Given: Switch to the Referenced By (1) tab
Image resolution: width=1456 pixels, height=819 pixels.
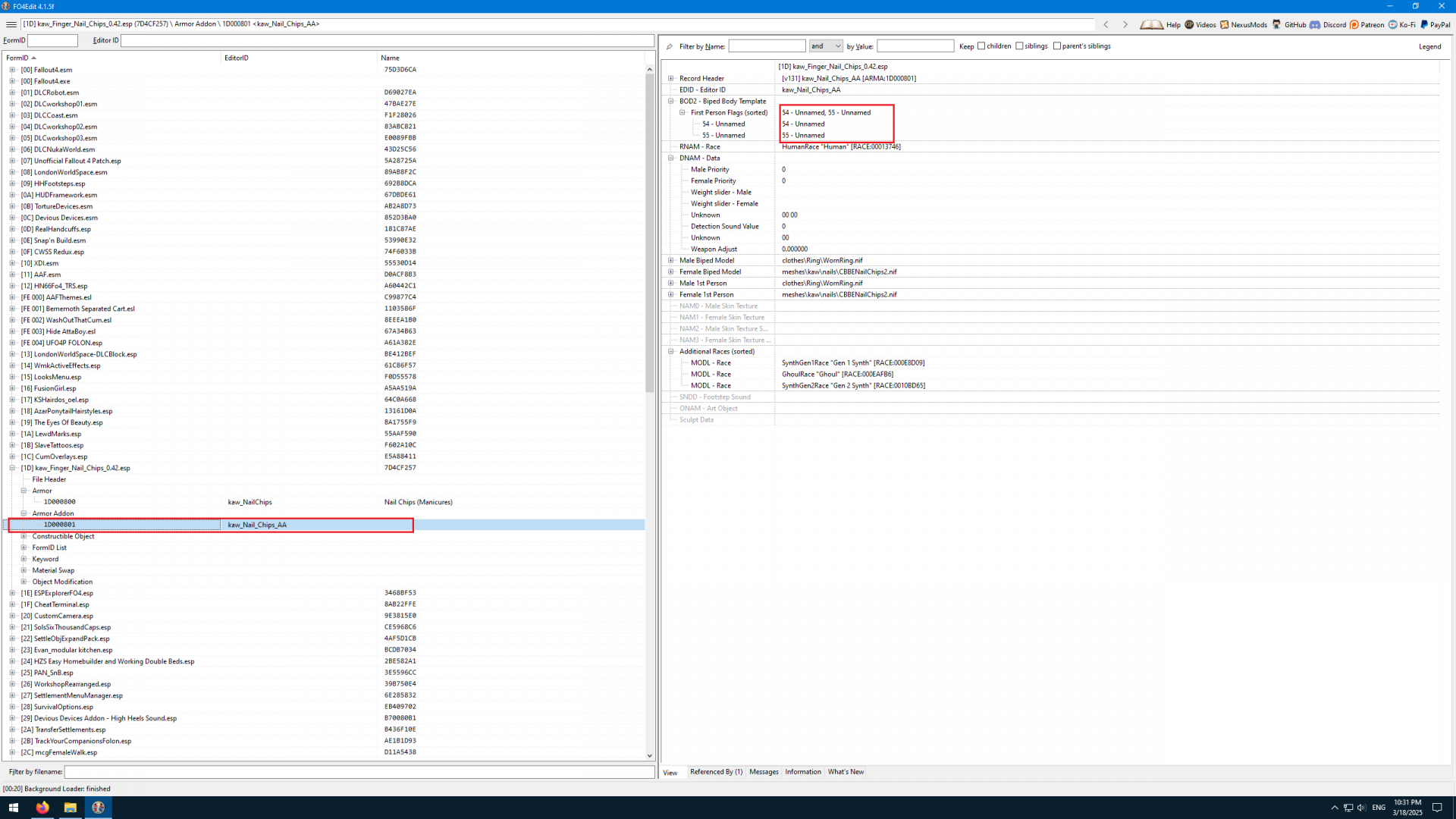Looking at the screenshot, I should point(716,772).
